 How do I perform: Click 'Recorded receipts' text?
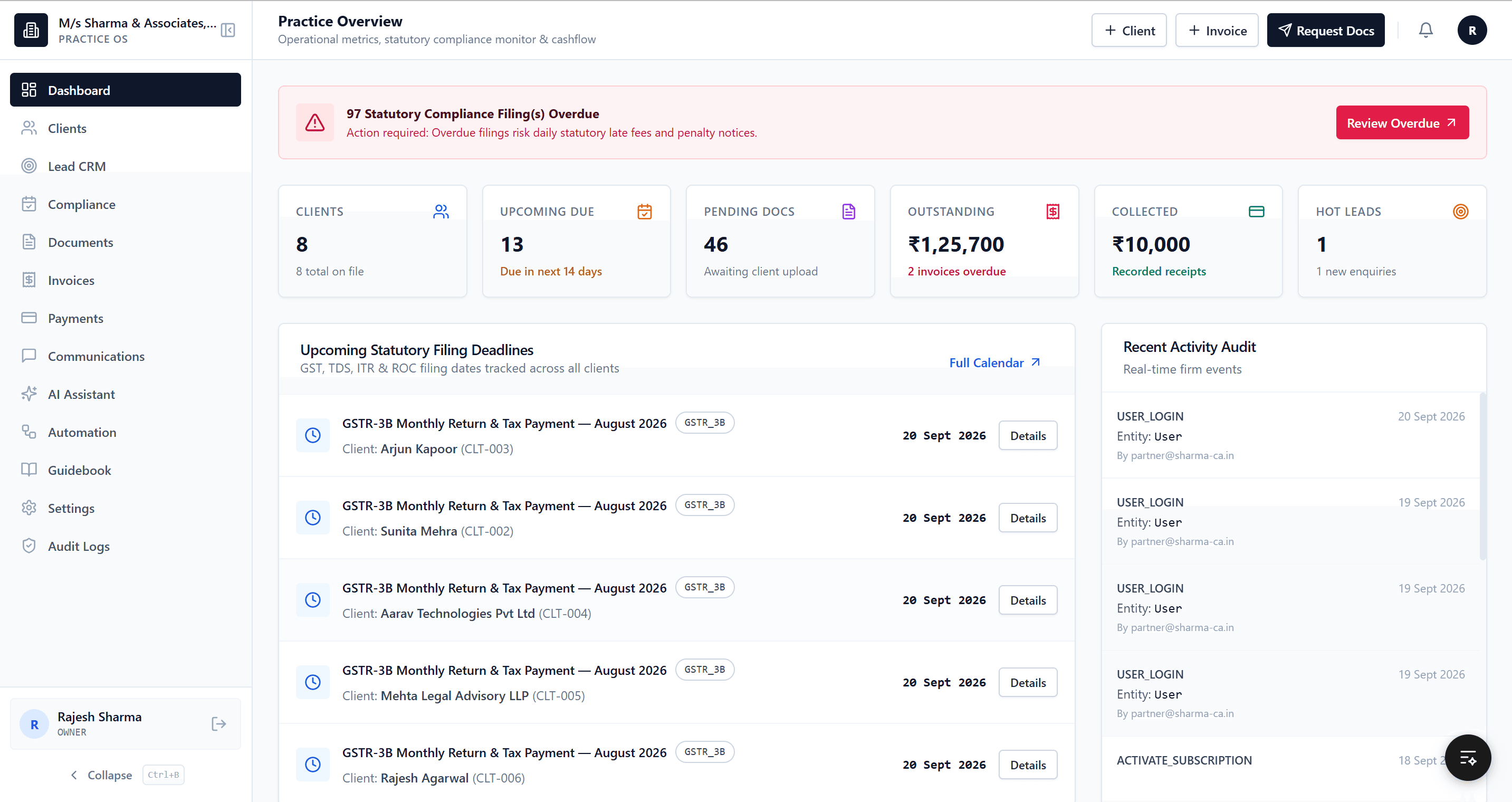pyautogui.click(x=1158, y=271)
